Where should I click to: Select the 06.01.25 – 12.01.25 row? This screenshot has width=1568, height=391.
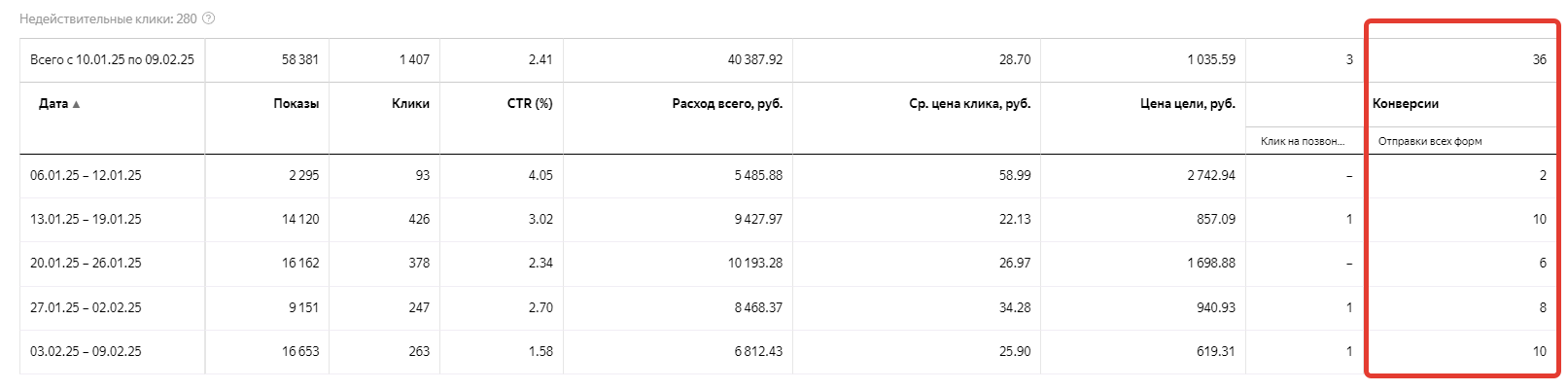tap(788, 176)
